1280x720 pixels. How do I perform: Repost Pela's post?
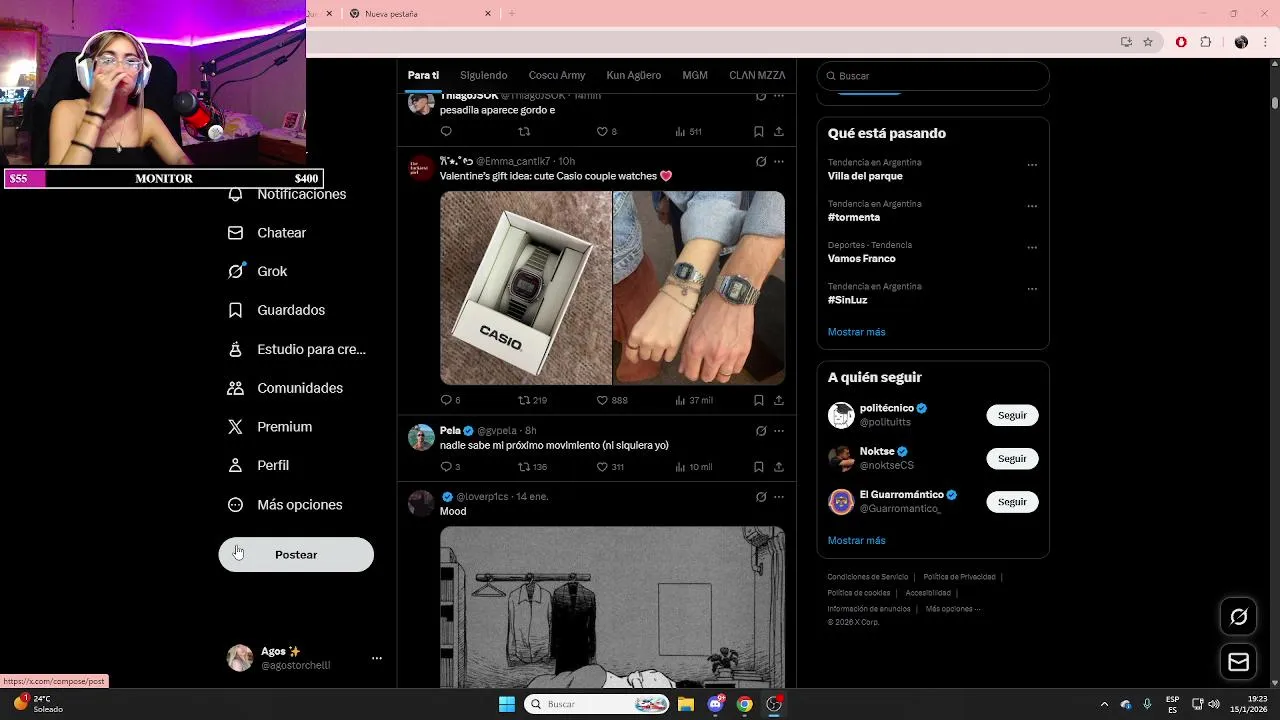(524, 467)
